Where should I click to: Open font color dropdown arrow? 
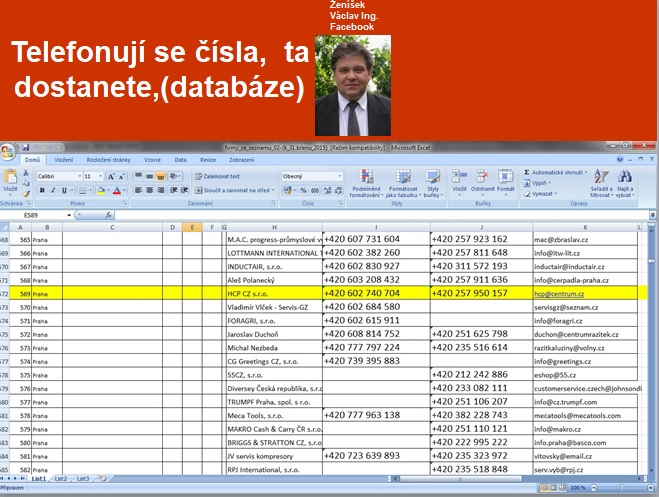pyautogui.click(x=124, y=191)
